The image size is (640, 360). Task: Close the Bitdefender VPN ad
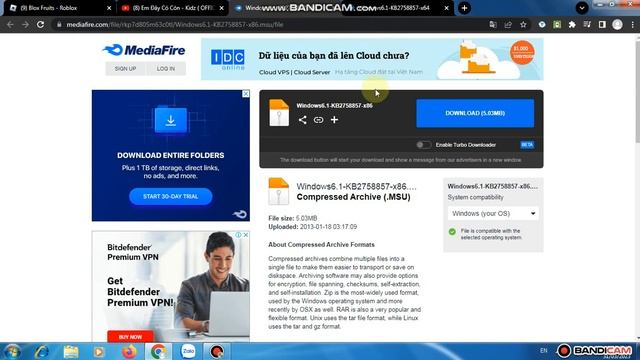pos(246,235)
